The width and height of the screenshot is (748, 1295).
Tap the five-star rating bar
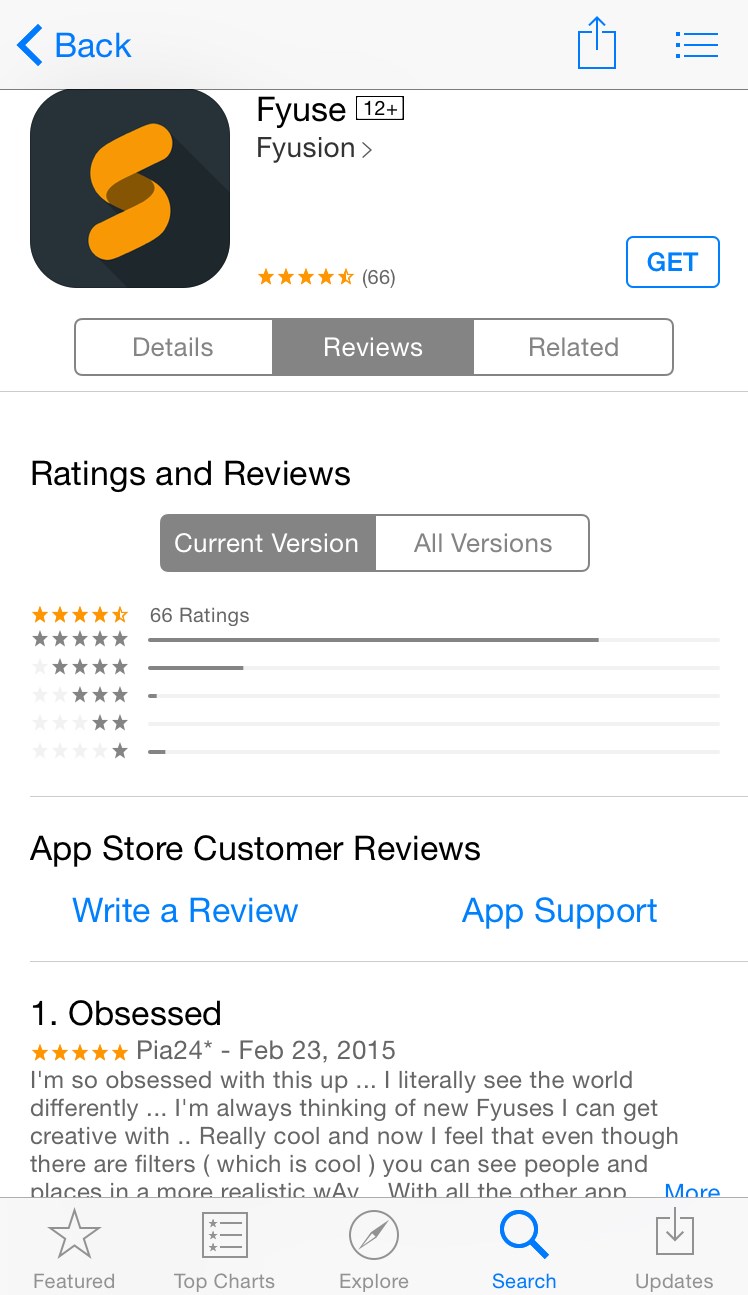point(434,639)
